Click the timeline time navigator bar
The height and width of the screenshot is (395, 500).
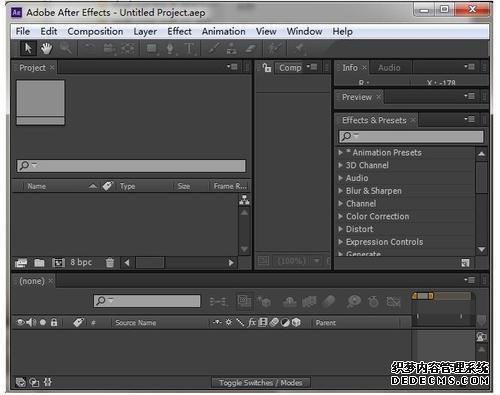pyautogui.click(x=441, y=296)
